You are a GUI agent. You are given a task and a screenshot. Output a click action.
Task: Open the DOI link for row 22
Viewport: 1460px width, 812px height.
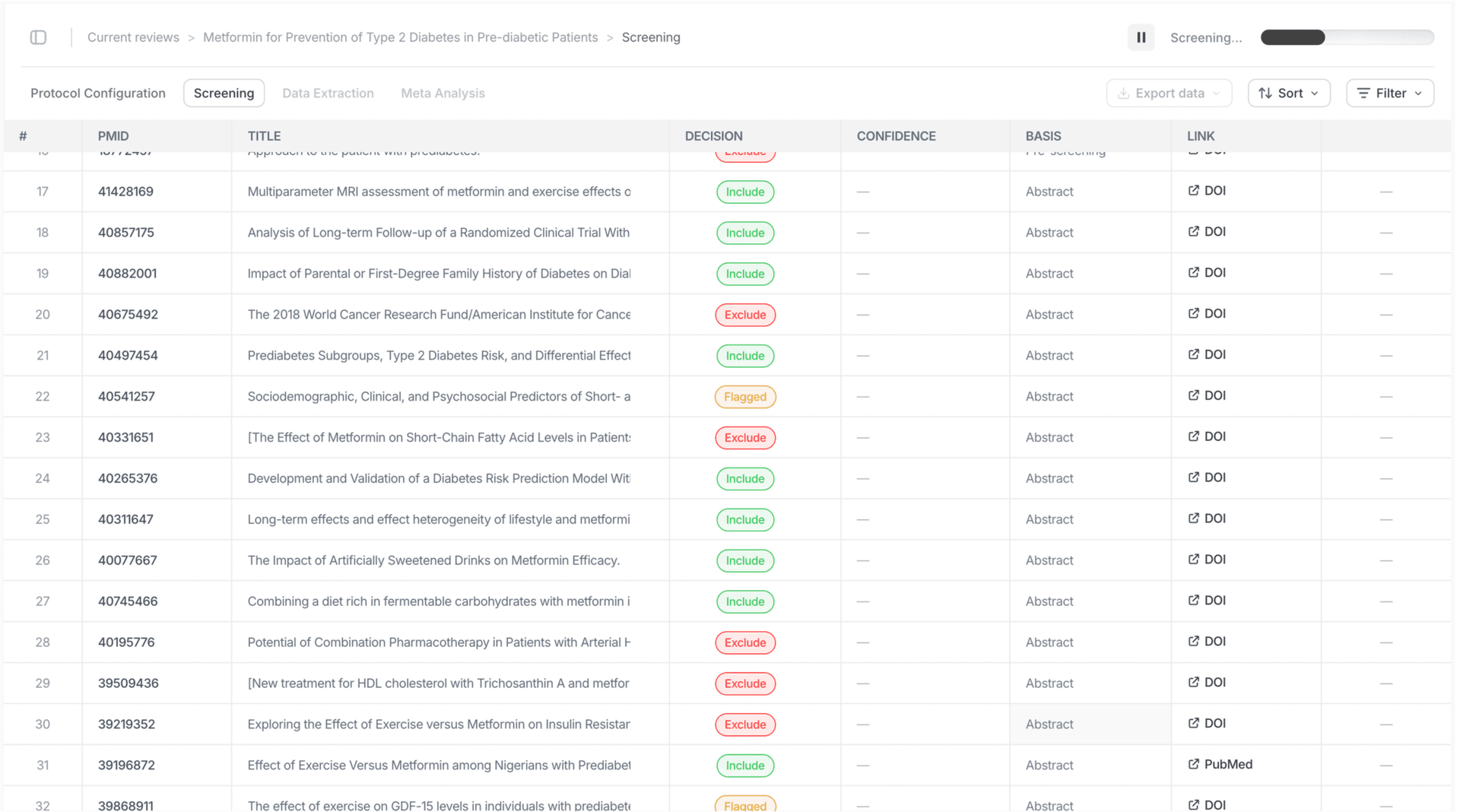click(x=1206, y=395)
